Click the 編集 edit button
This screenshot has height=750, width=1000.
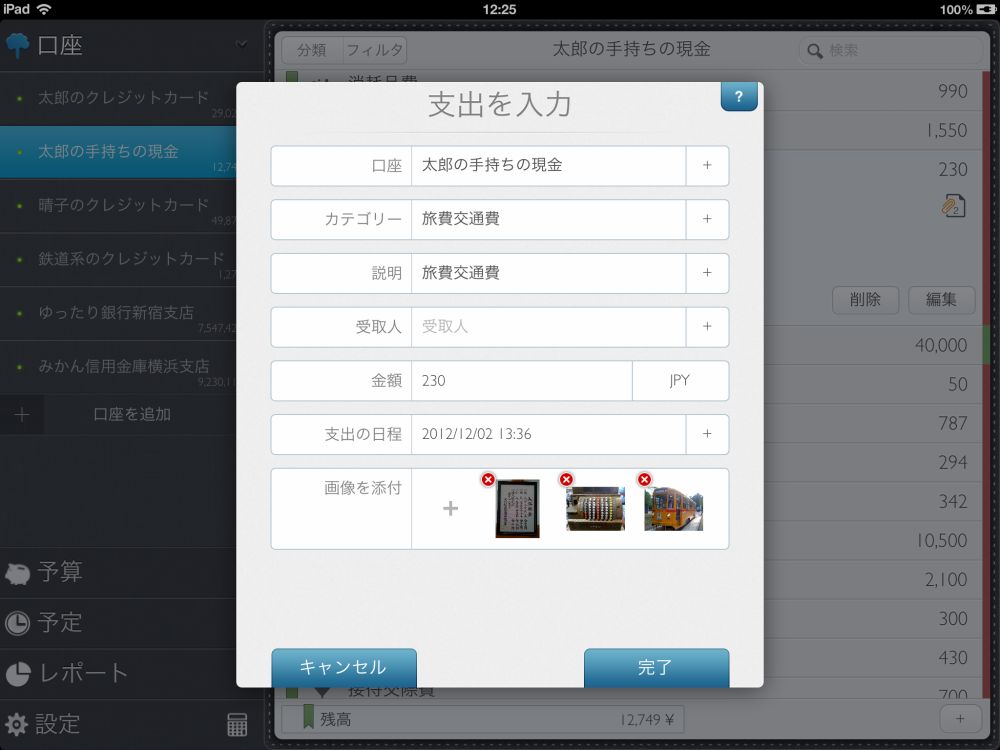tap(941, 300)
